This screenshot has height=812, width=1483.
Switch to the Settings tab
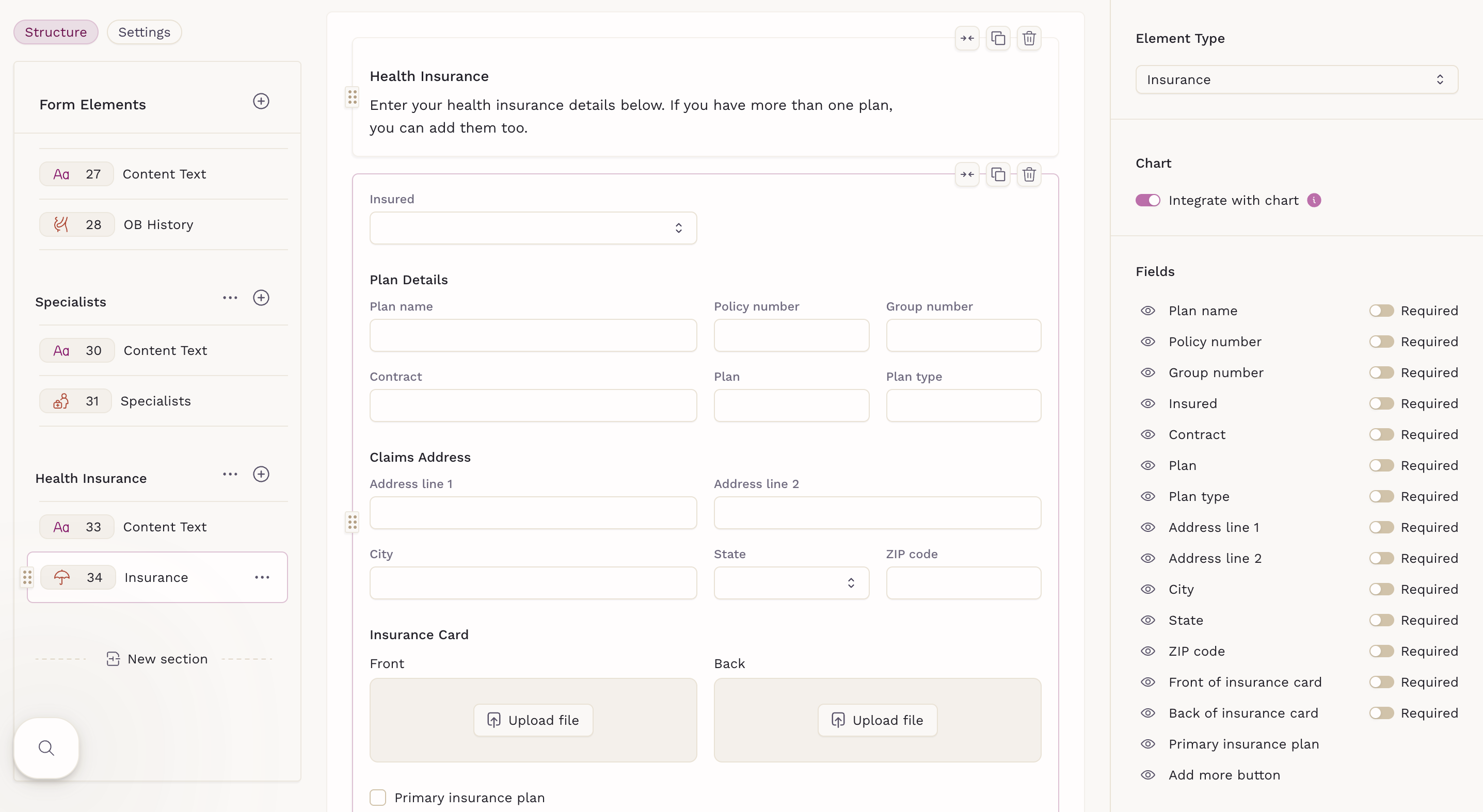coord(144,32)
